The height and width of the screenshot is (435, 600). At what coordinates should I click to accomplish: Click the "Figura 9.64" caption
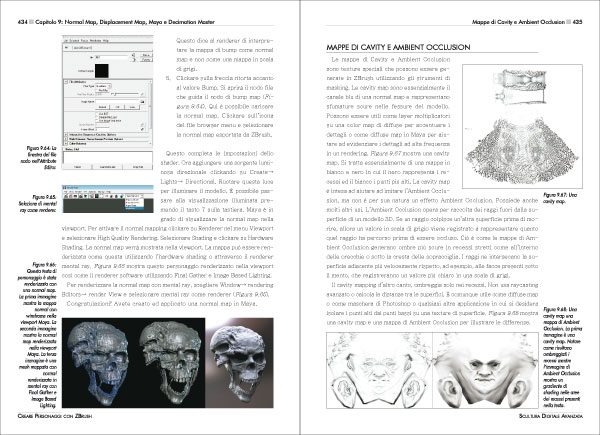(38, 157)
